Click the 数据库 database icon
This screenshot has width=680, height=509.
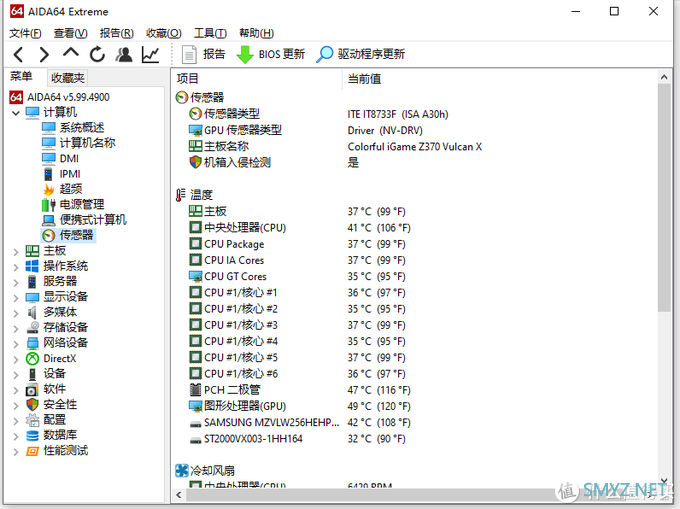pyautogui.click(x=33, y=435)
